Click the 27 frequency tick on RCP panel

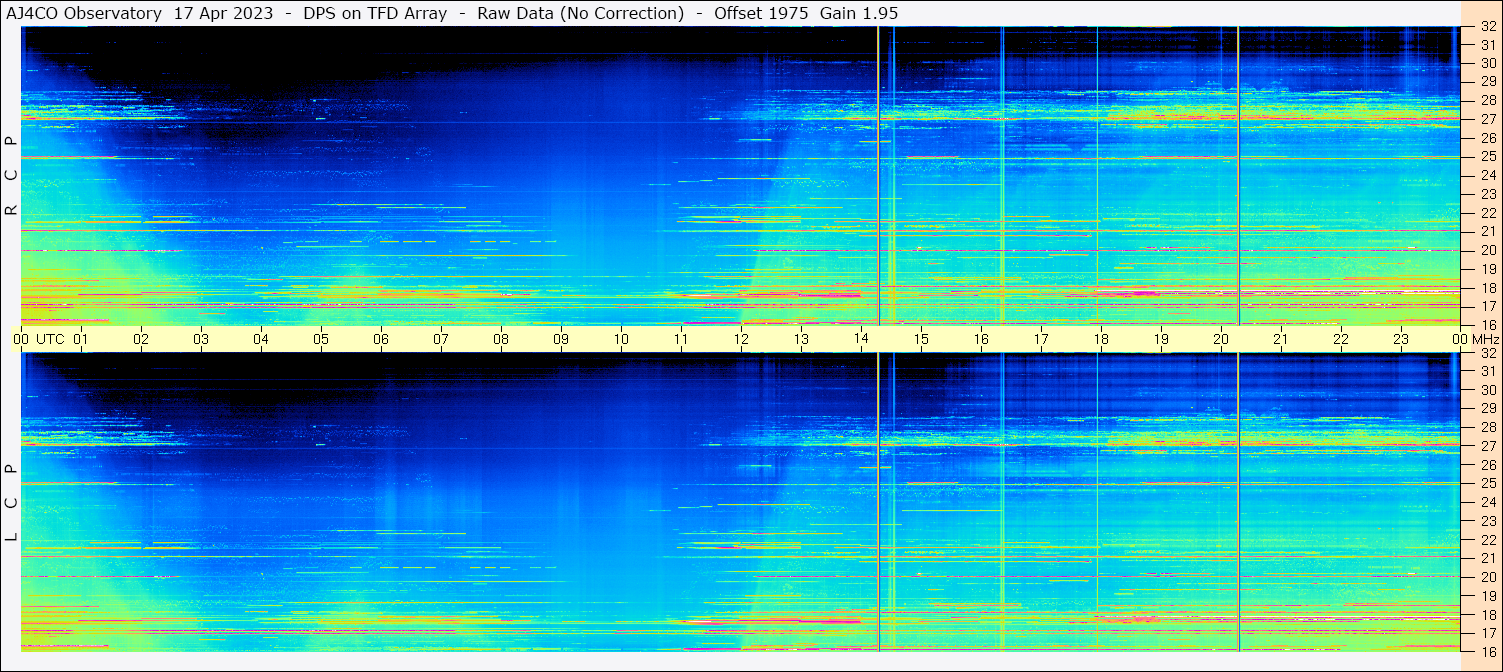[x=1487, y=119]
